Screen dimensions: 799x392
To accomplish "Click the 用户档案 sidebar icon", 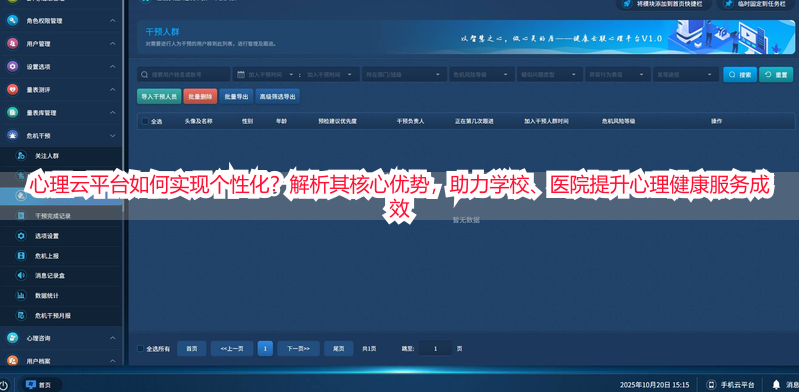I will tap(12, 360).
